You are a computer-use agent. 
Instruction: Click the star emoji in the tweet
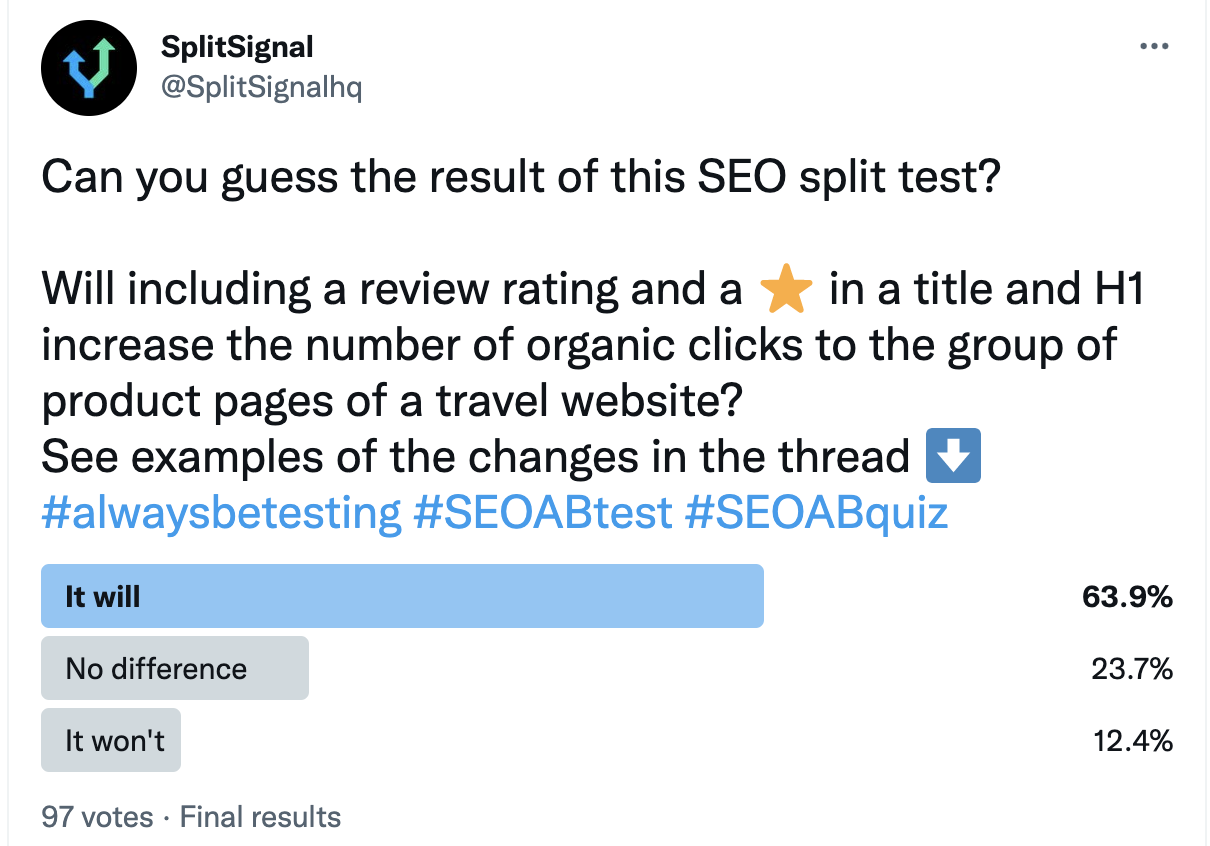coord(786,292)
